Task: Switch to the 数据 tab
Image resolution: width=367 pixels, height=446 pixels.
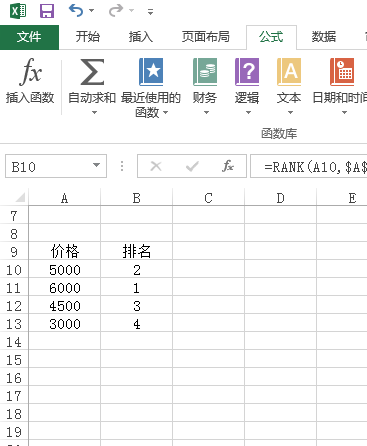Action: tap(324, 37)
